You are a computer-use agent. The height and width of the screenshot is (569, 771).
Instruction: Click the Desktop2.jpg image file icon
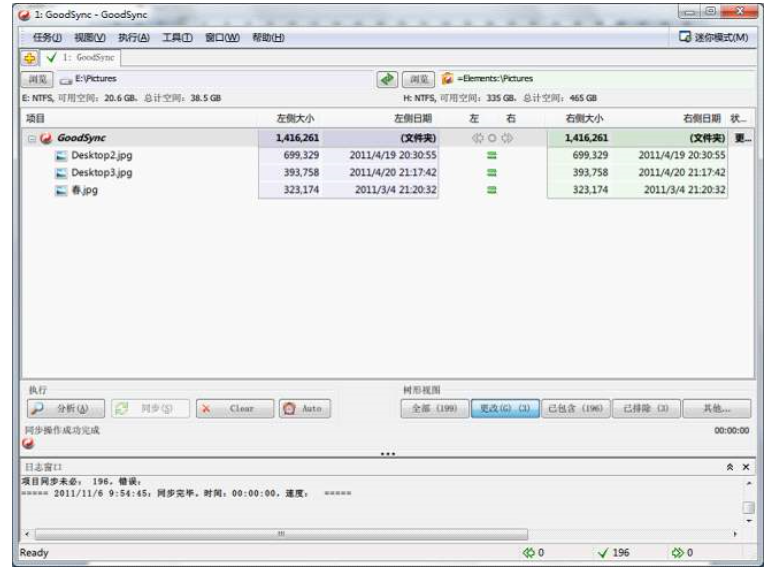tap(61, 156)
